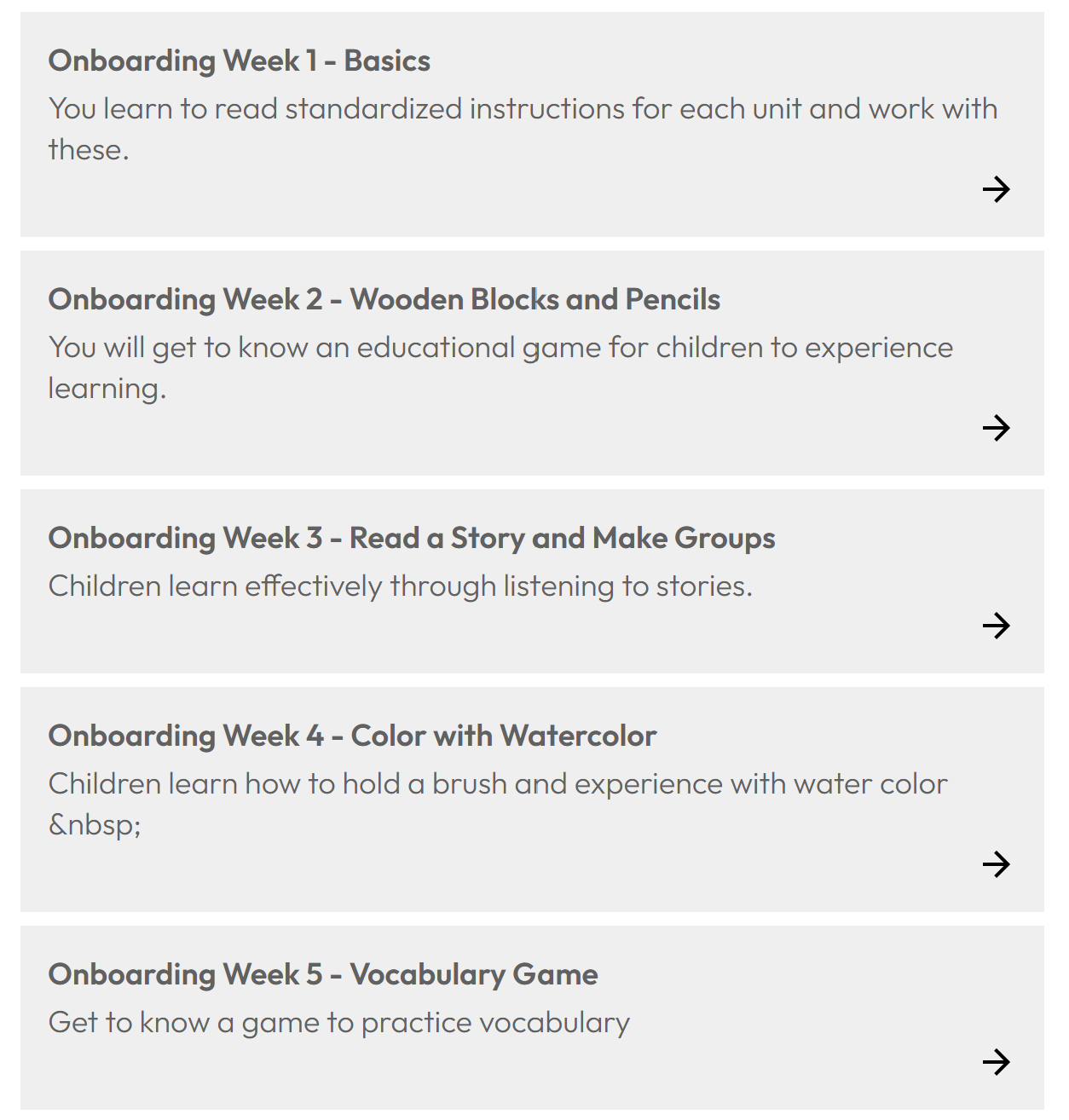1069x1120 pixels.
Task: Click 'Children learn effectively through listening to stories' description
Action: (400, 586)
